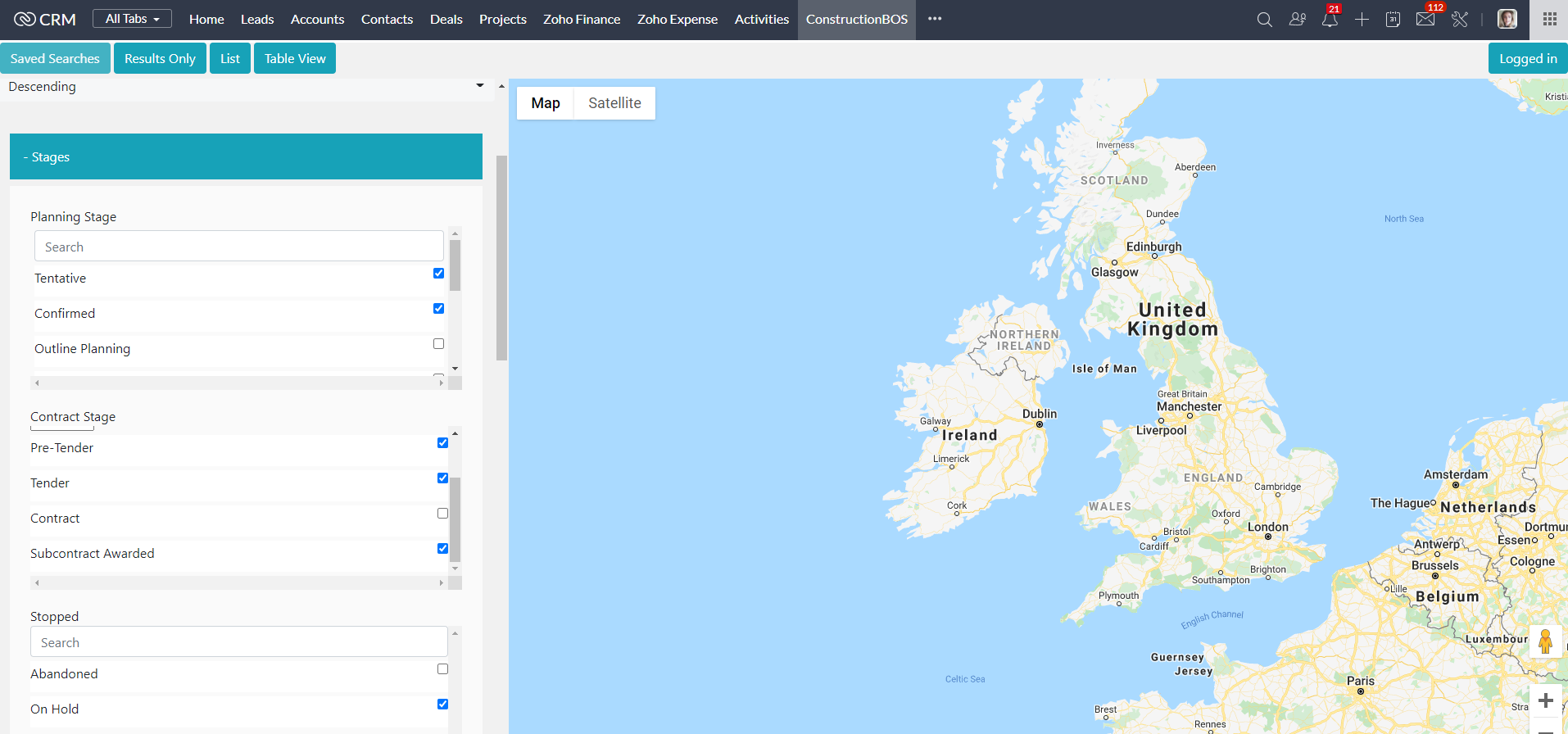Open the calendar icon in top bar
The height and width of the screenshot is (734, 1568).
coord(1393,19)
